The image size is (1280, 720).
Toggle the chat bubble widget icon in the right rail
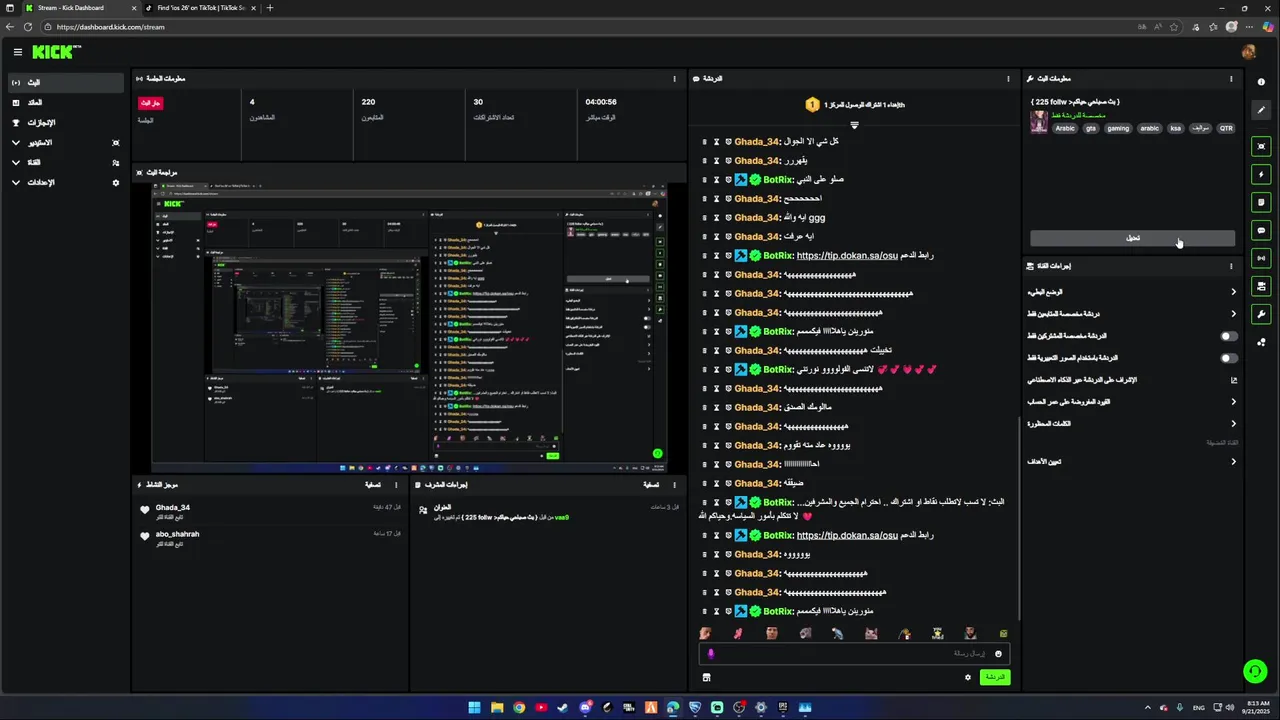1261,230
